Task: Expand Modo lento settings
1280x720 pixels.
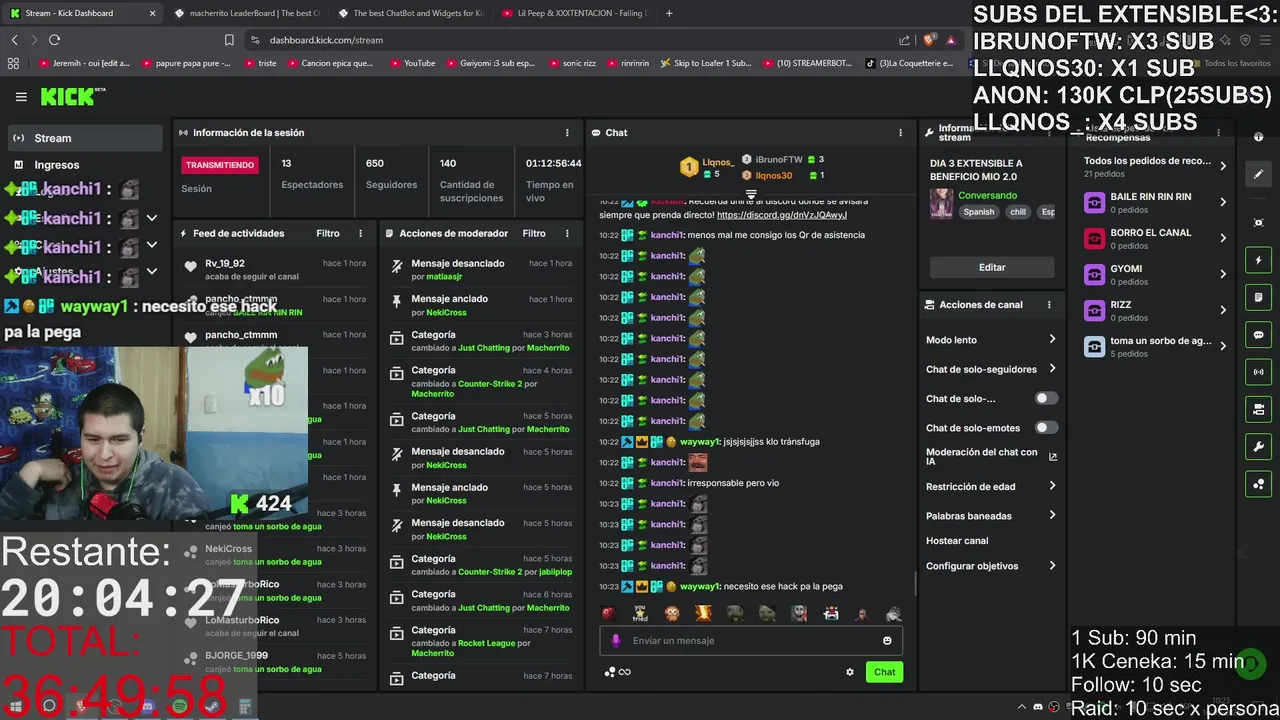Action: [x=991, y=340]
